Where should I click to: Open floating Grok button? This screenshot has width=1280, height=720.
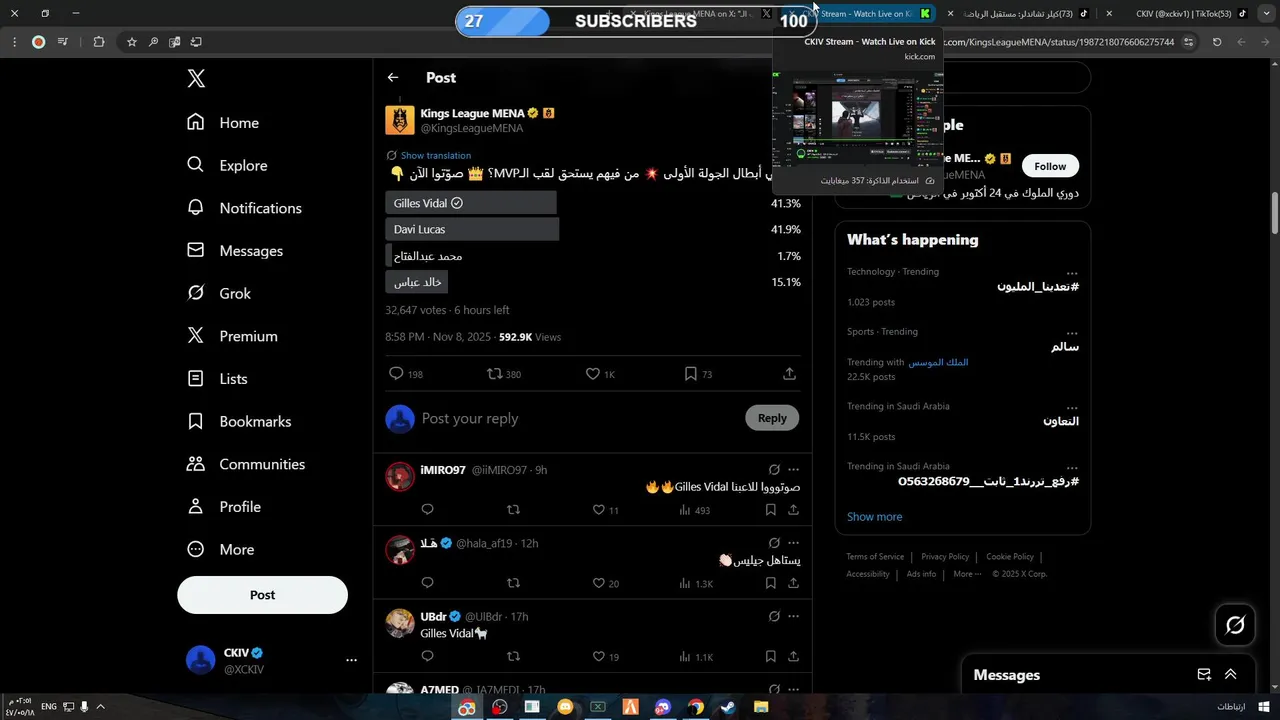point(1235,625)
